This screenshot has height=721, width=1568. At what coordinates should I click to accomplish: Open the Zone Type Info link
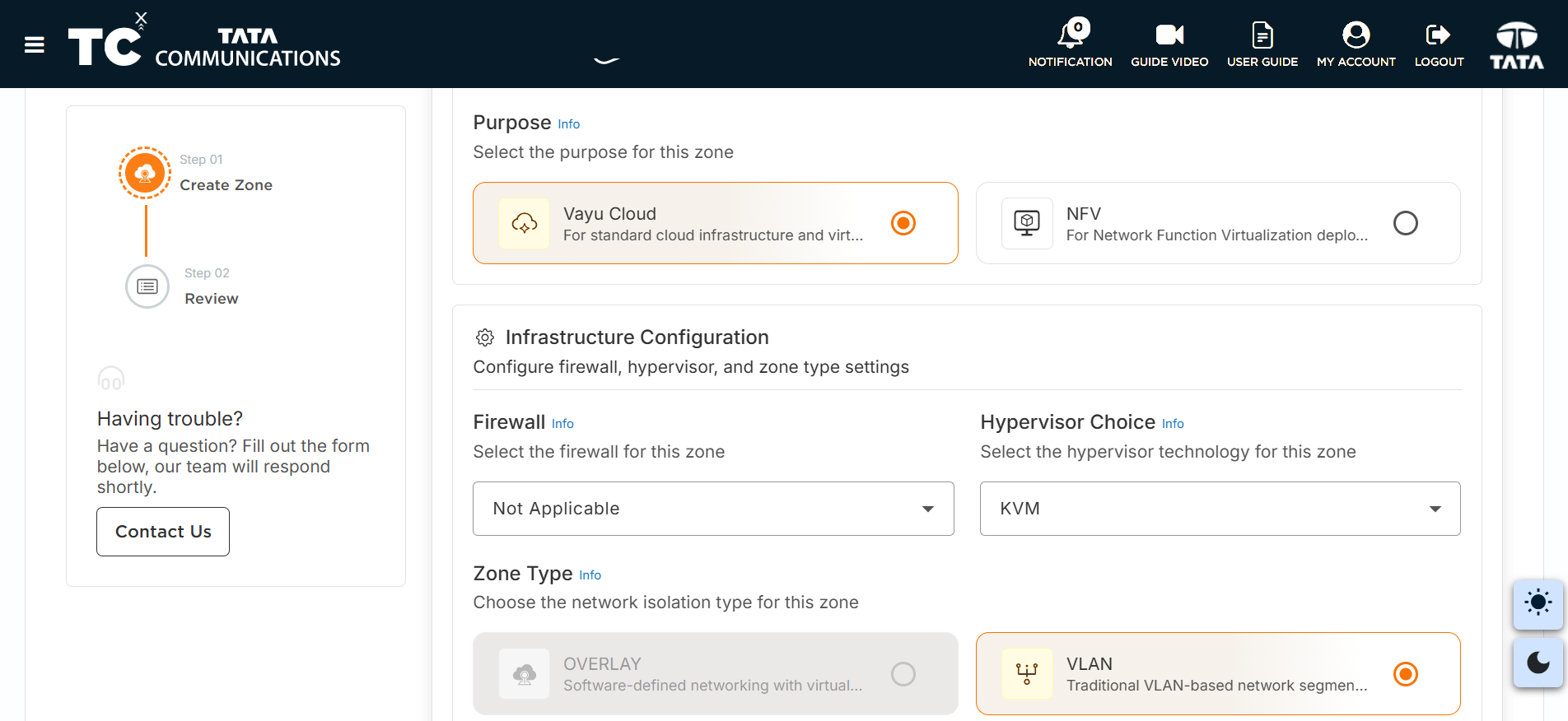pyautogui.click(x=590, y=575)
